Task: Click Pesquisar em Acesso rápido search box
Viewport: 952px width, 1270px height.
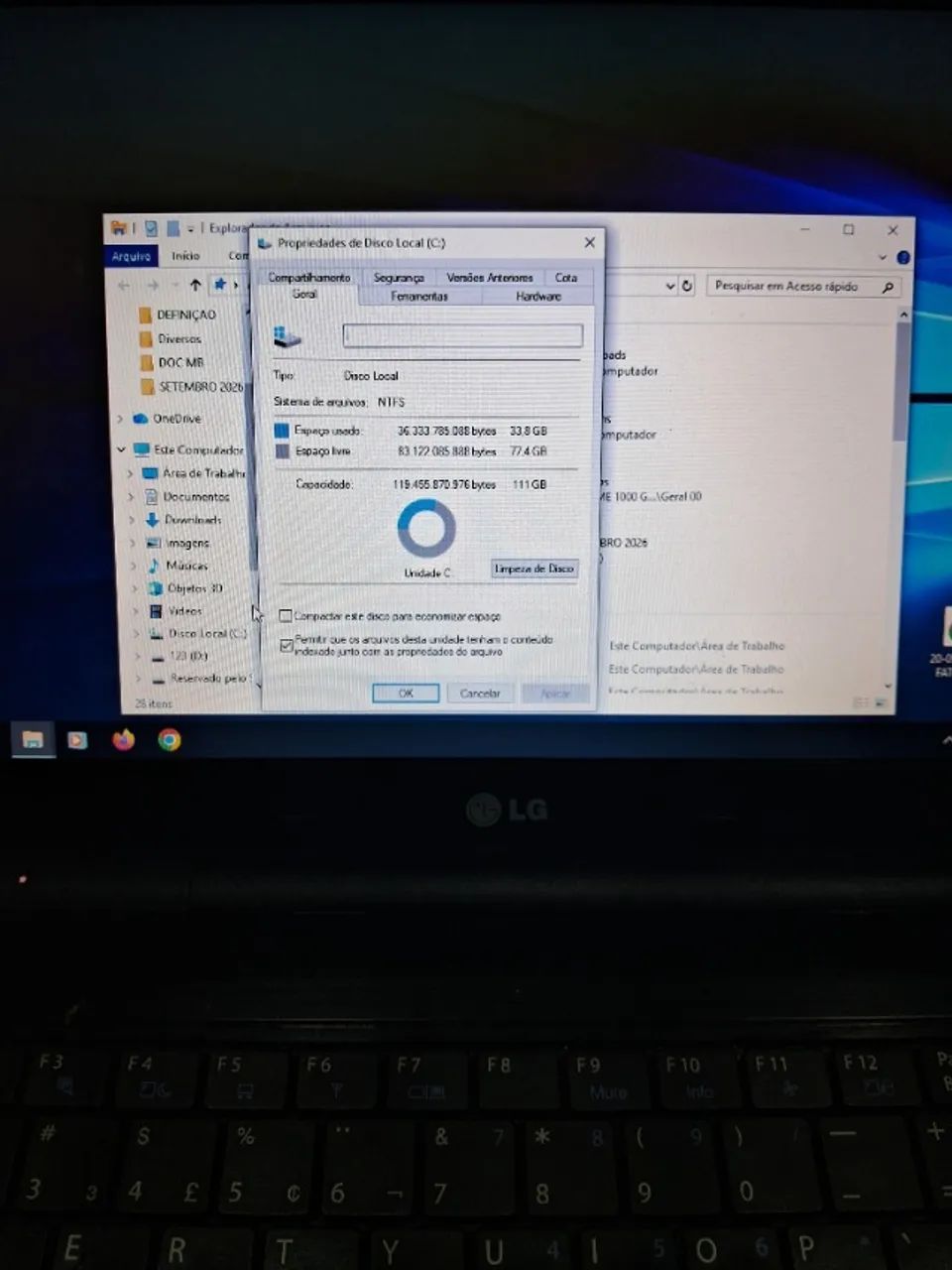Action: pyautogui.click(x=803, y=286)
